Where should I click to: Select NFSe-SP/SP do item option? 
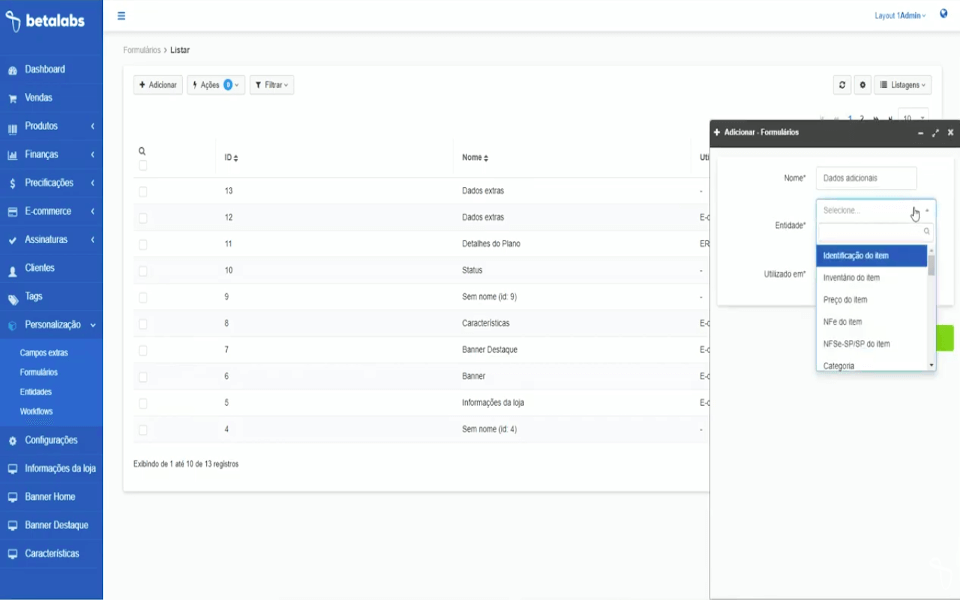[871, 344]
